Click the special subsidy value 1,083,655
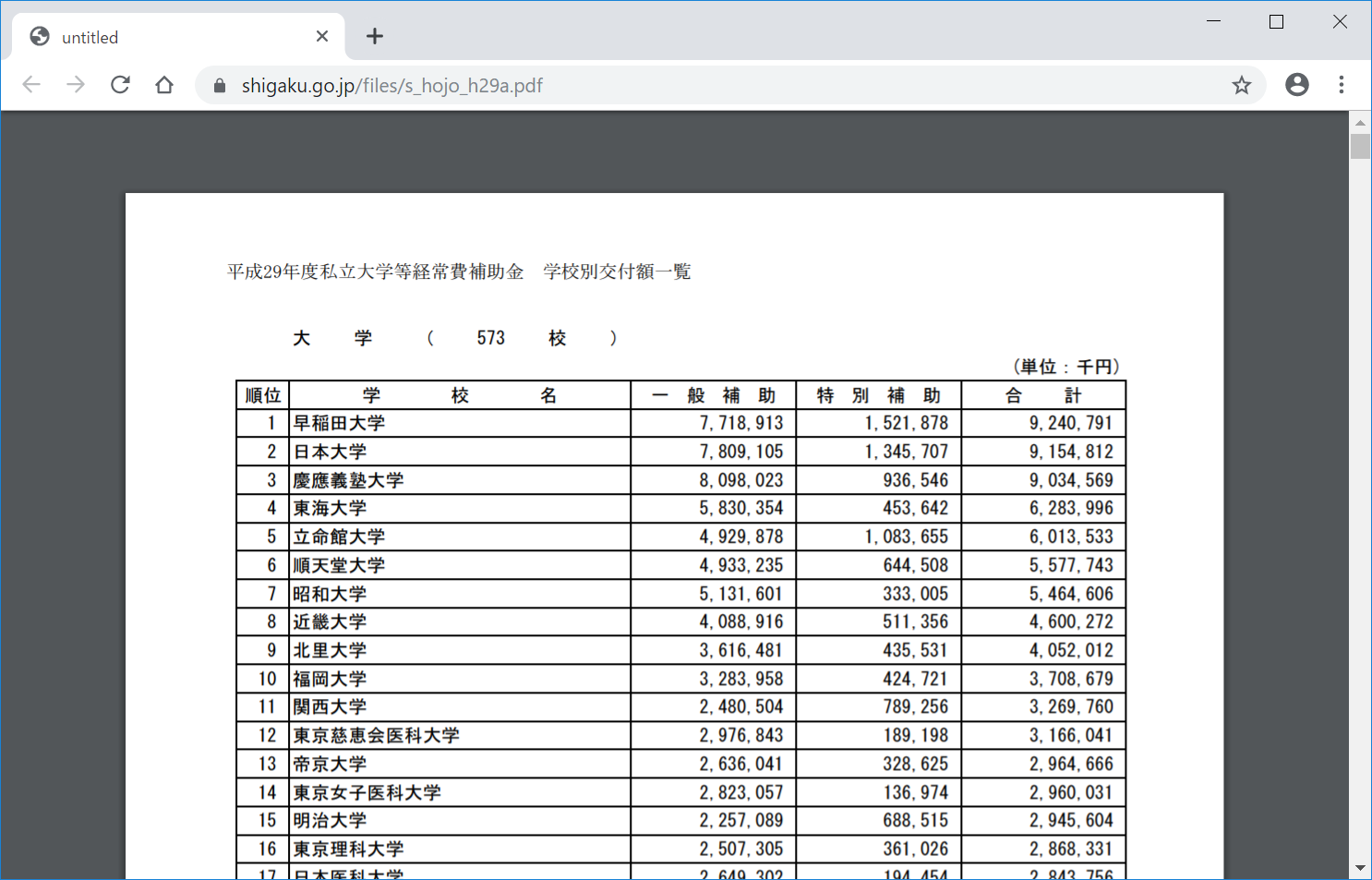The width and height of the screenshot is (1372, 880). click(906, 536)
